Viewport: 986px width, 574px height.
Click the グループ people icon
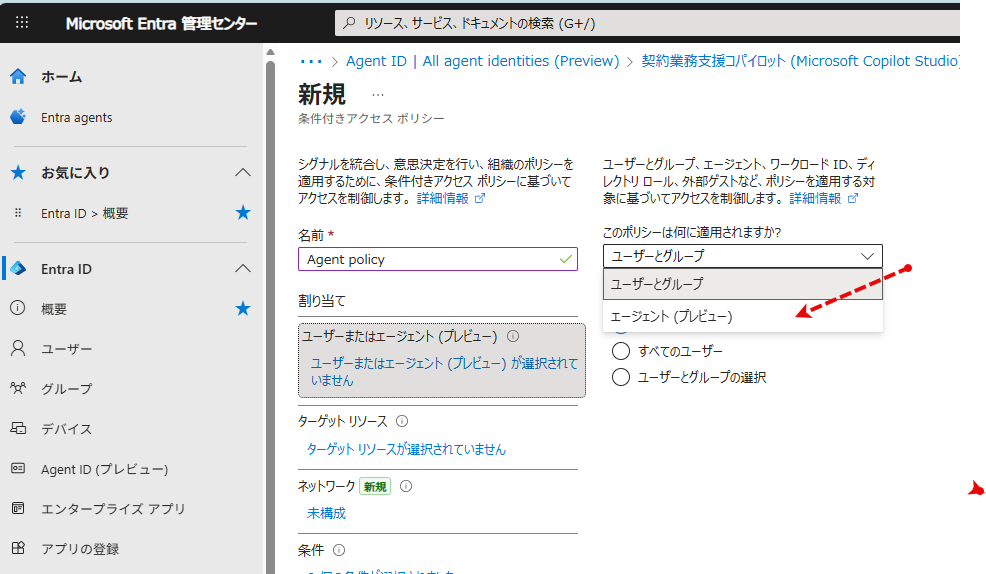(x=18, y=388)
